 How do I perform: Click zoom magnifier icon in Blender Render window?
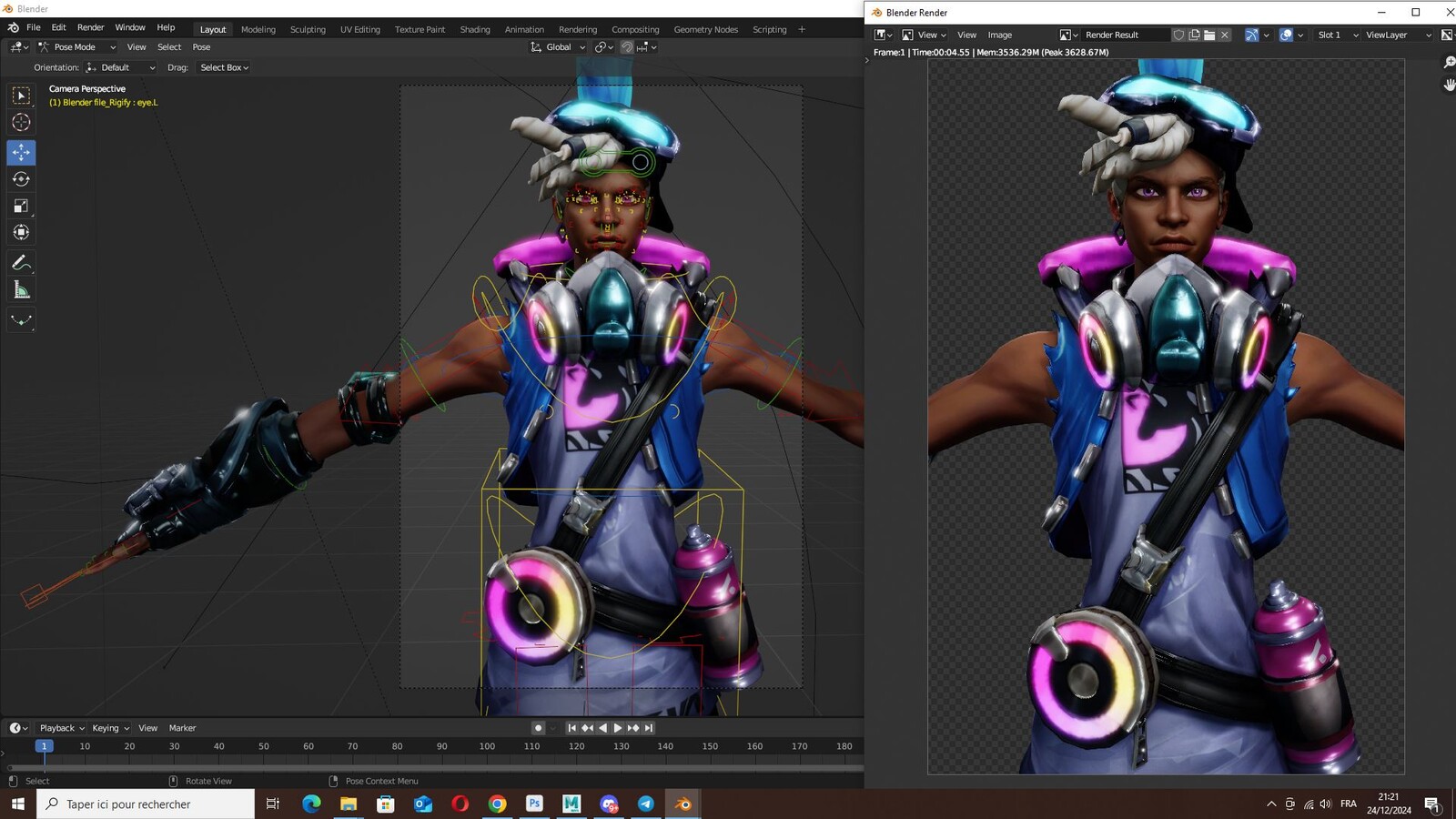tap(1449, 63)
